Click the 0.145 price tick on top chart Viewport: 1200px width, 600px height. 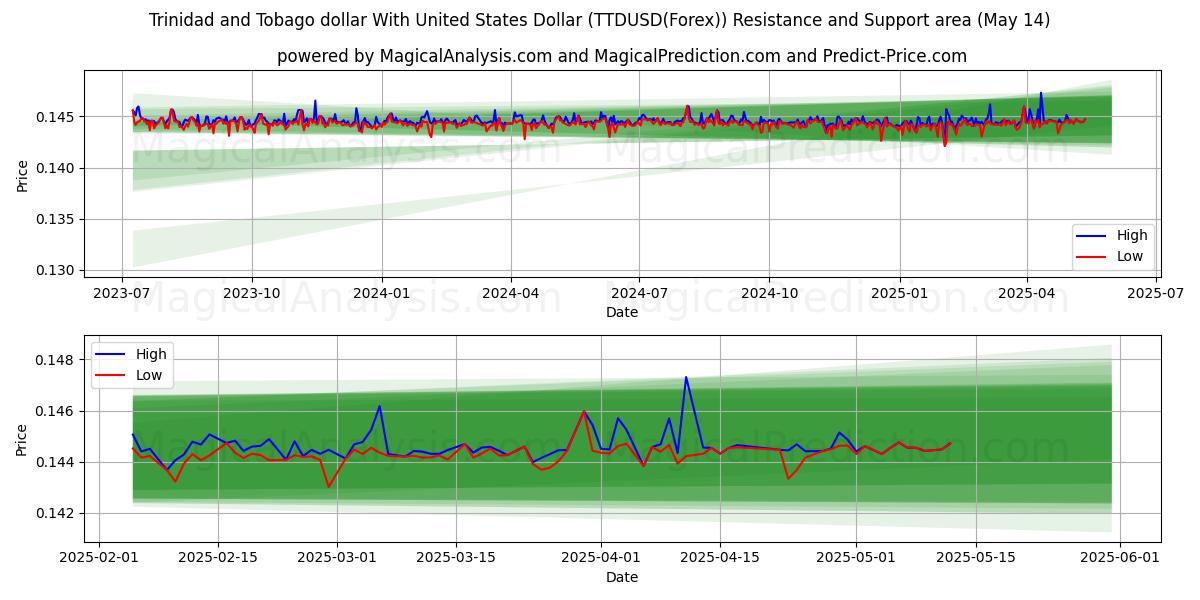[58, 117]
